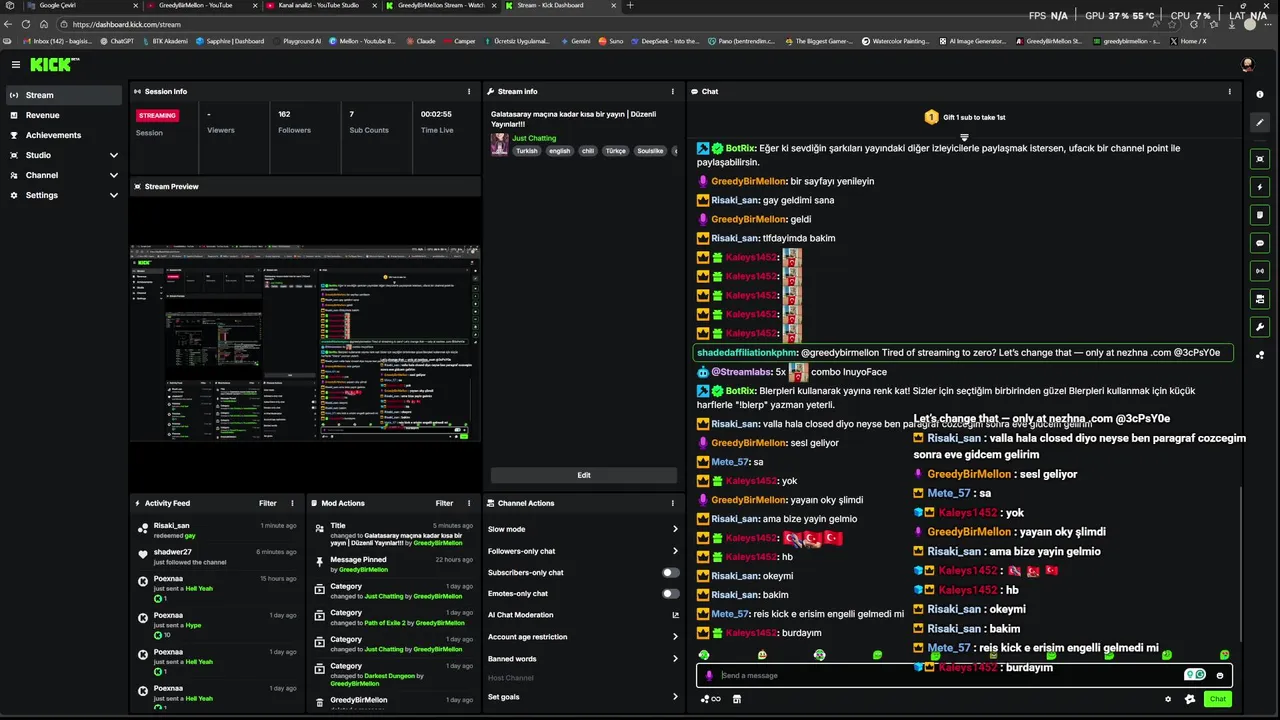Click the lightning bolt icon in right sidebar
The height and width of the screenshot is (720, 1280).
[x=1260, y=187]
